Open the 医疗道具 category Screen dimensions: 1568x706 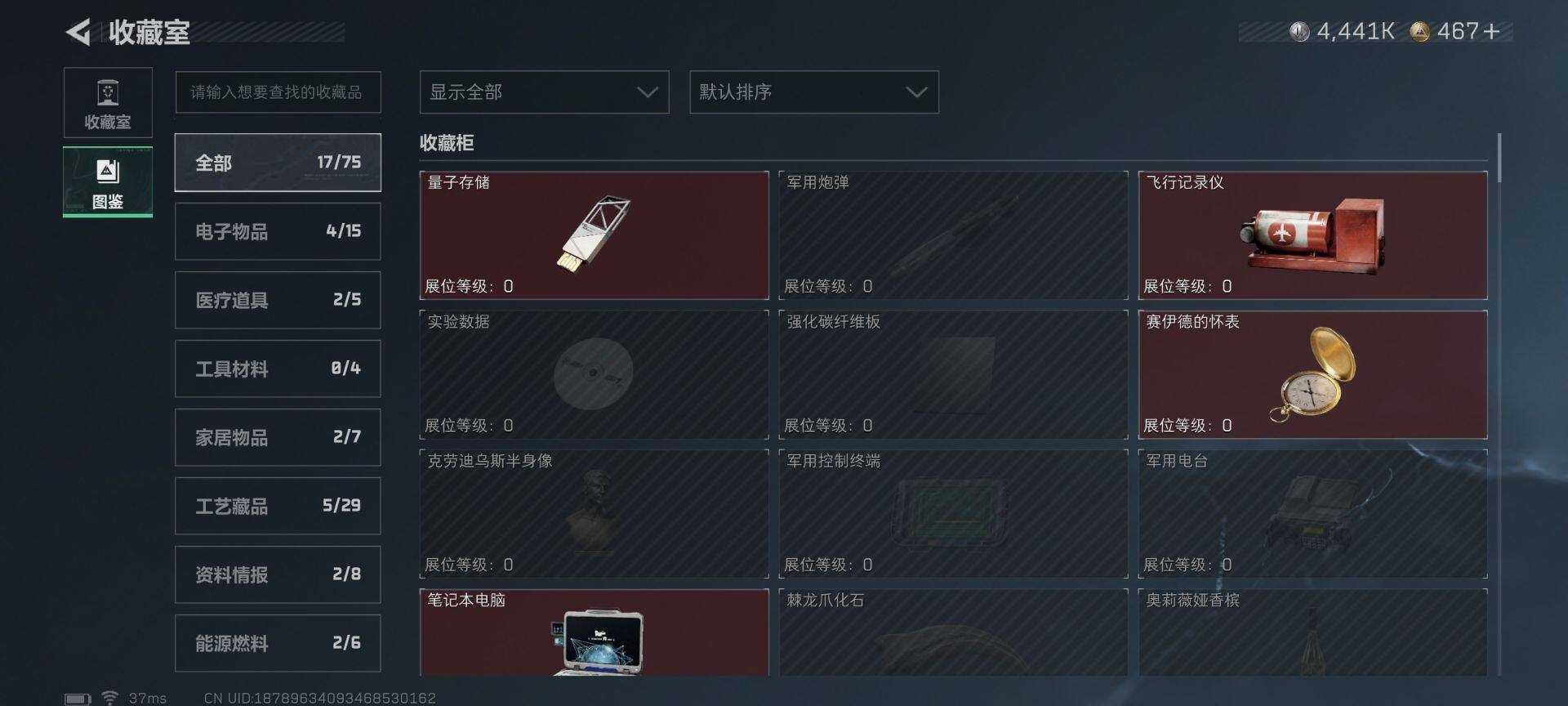click(278, 300)
